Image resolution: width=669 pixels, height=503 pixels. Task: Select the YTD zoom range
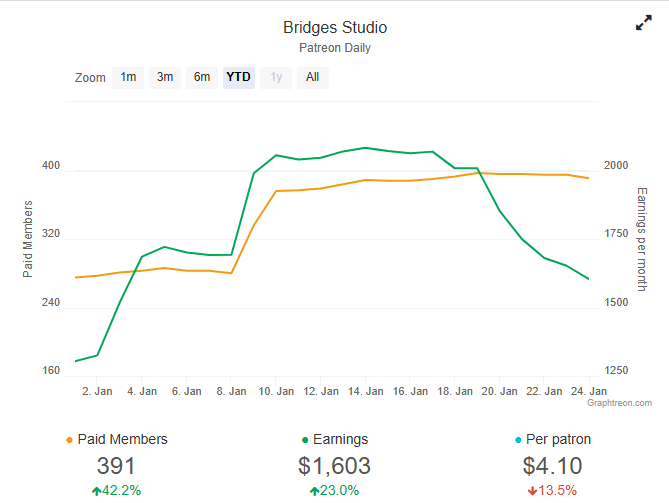pyautogui.click(x=239, y=78)
